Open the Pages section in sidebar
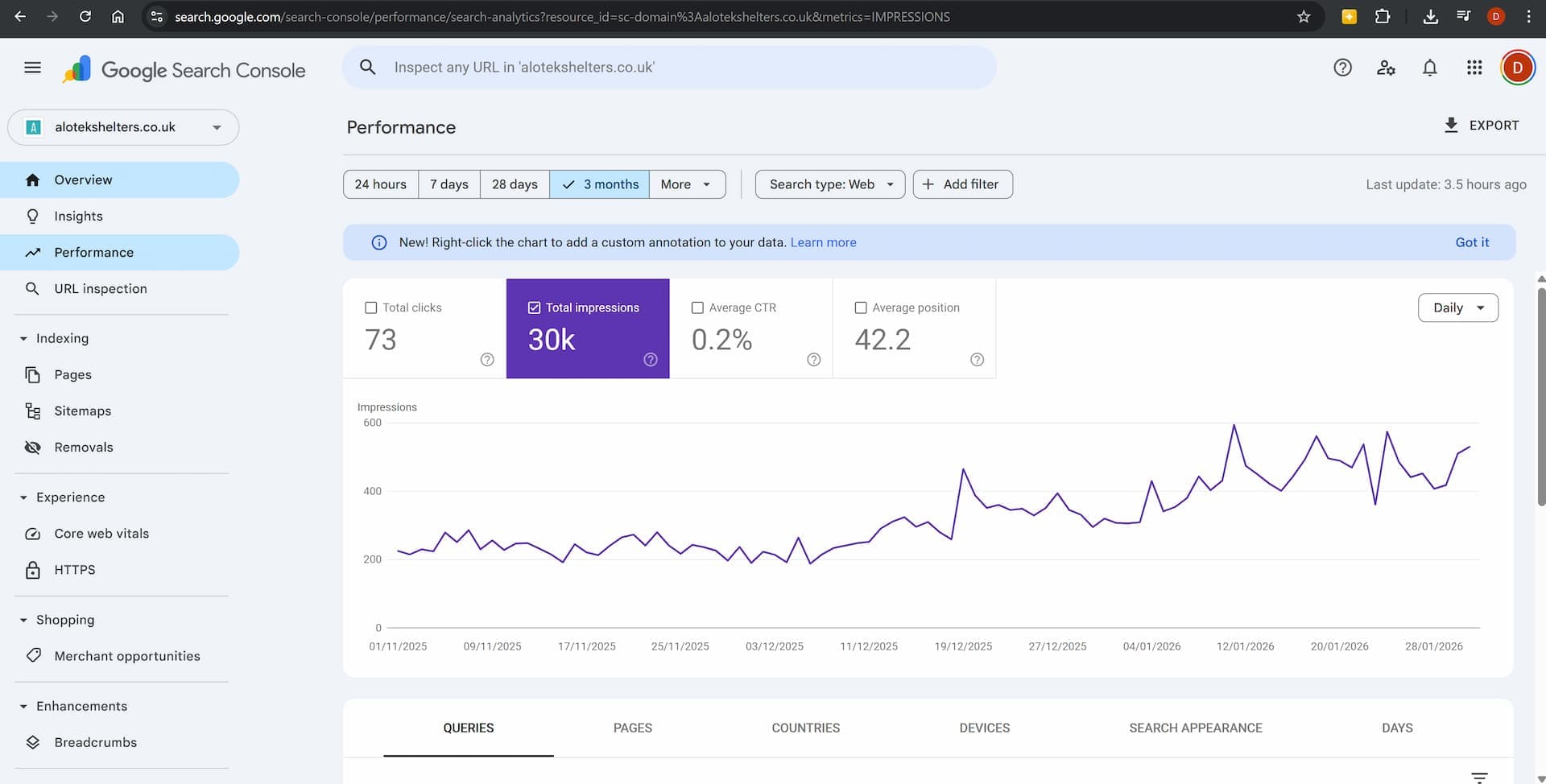 (x=72, y=374)
